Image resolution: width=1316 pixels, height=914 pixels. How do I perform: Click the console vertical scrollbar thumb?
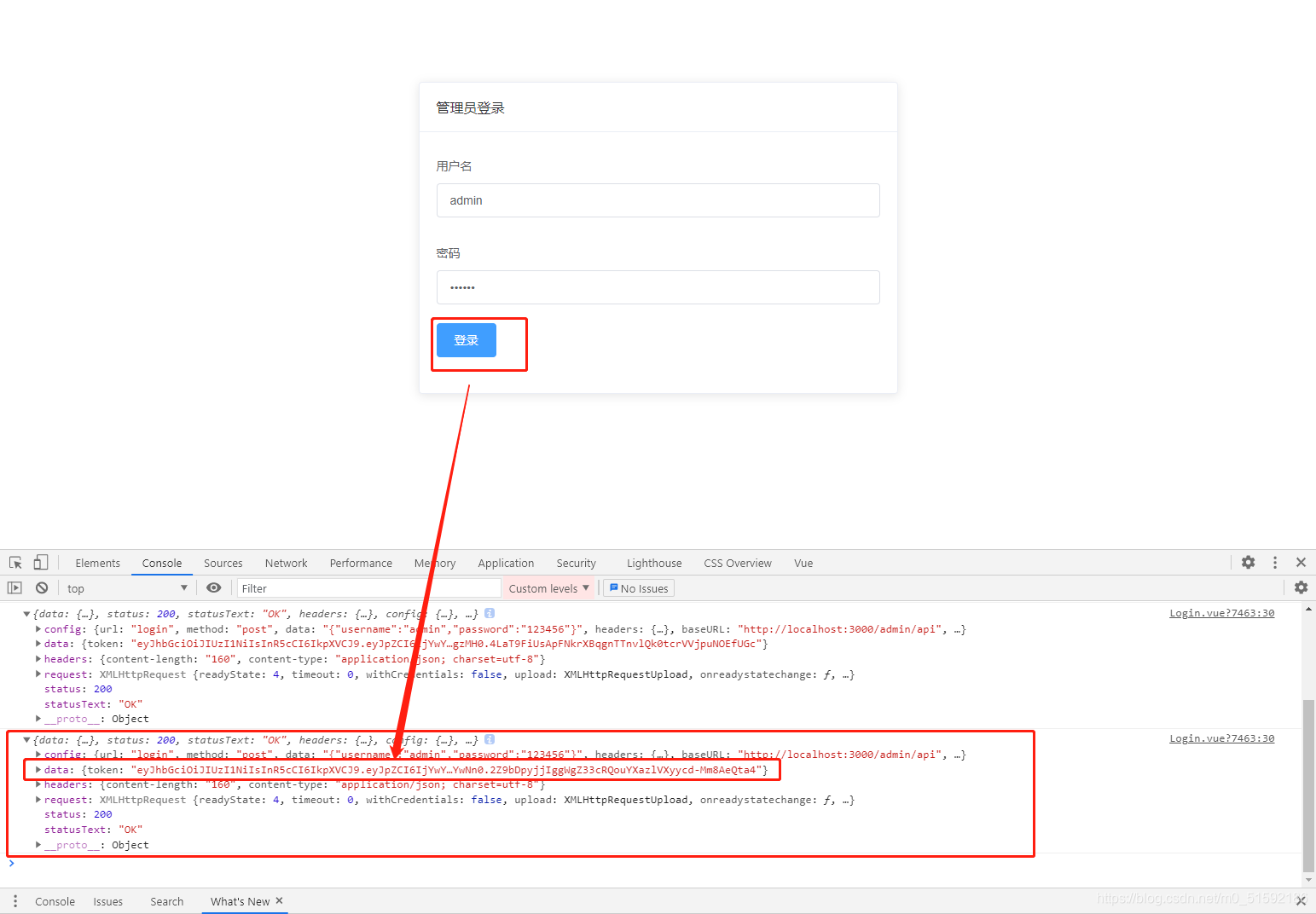click(1308, 784)
